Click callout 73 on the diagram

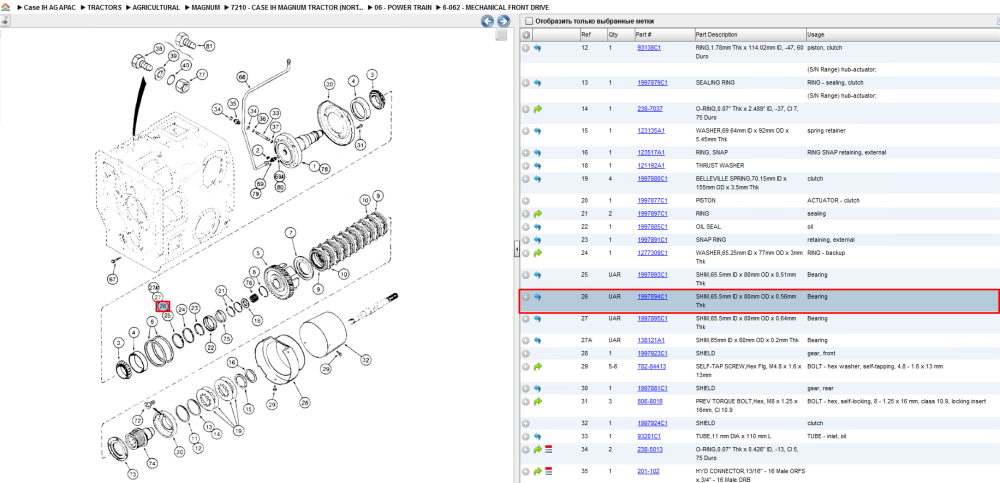(132, 475)
